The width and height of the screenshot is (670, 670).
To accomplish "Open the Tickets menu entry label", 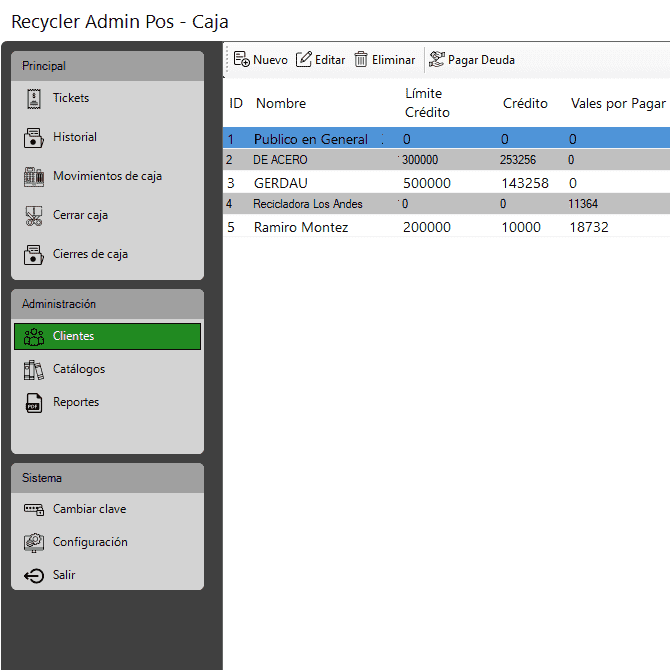I will coord(71,98).
